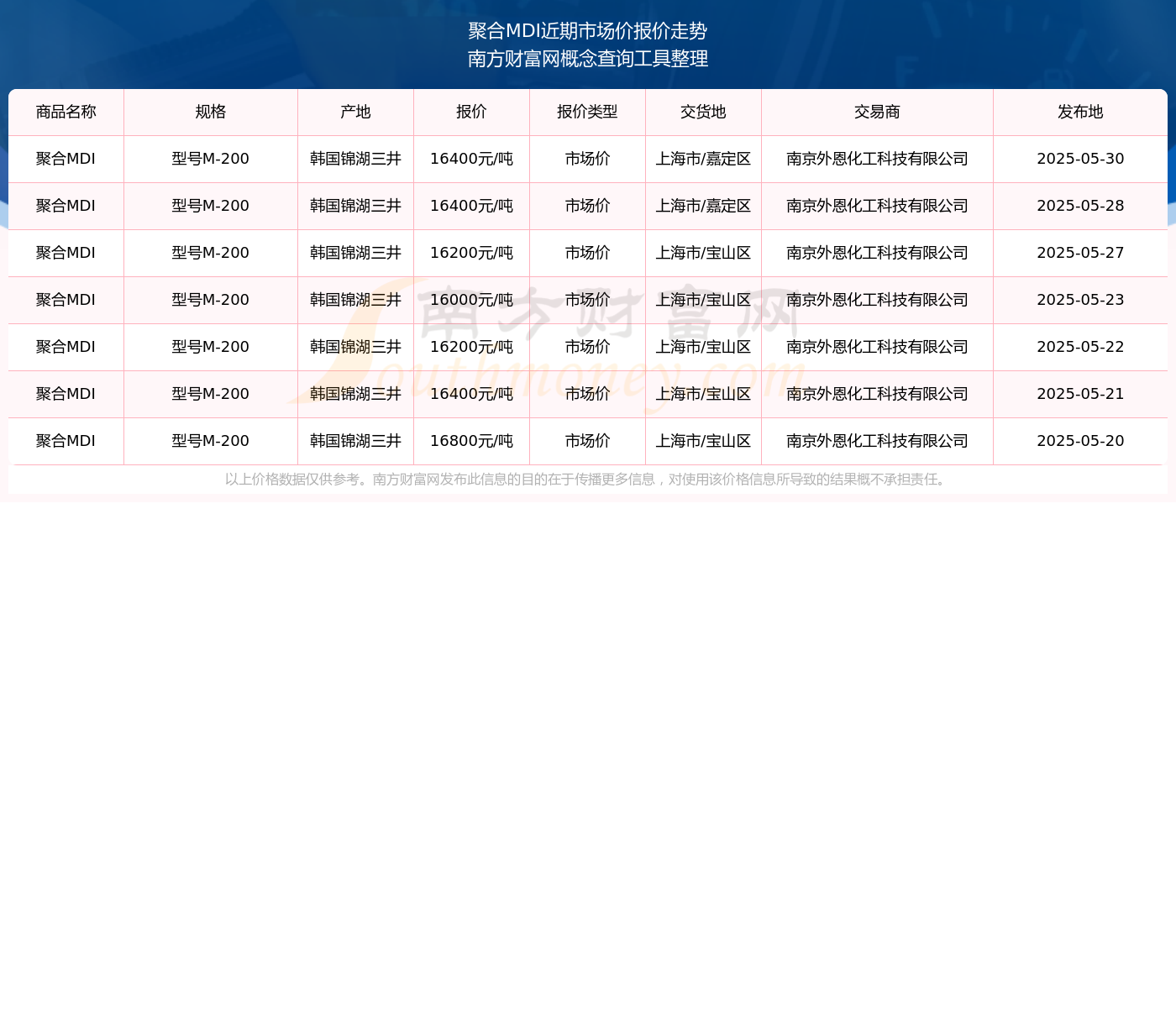Click the title 聚合MDI近期市场价报价走势
Image resolution: width=1176 pixels, height=1012 pixels.
tap(588, 31)
